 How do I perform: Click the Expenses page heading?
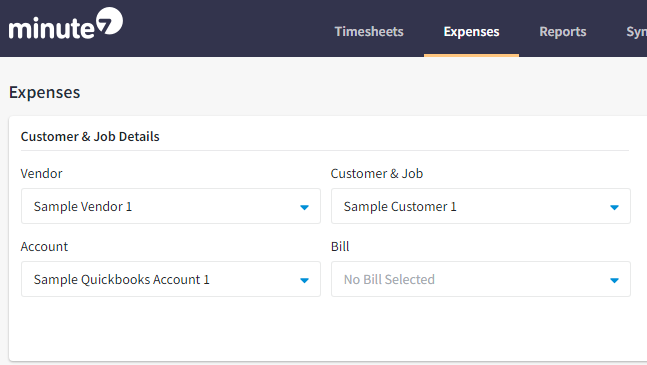point(45,92)
